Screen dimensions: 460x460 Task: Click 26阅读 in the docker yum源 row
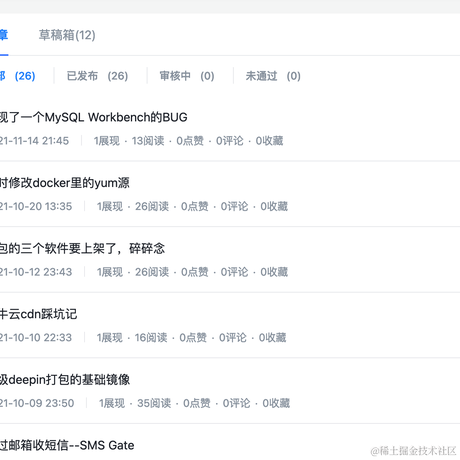tap(152, 207)
